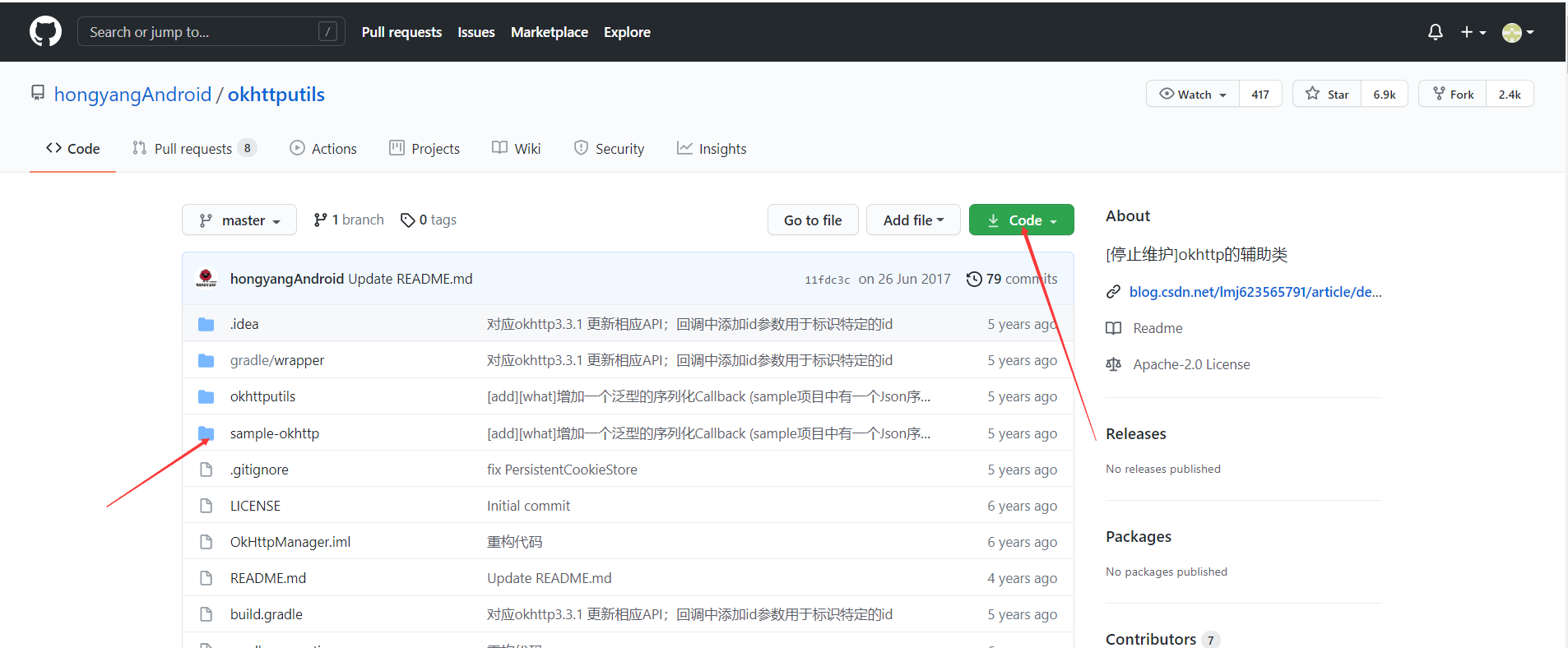Click the Go to file button

[x=813, y=220]
